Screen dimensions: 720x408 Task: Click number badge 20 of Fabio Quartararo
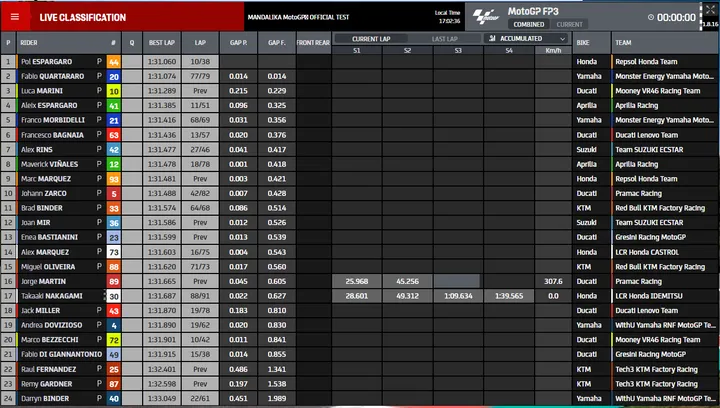(113, 76)
